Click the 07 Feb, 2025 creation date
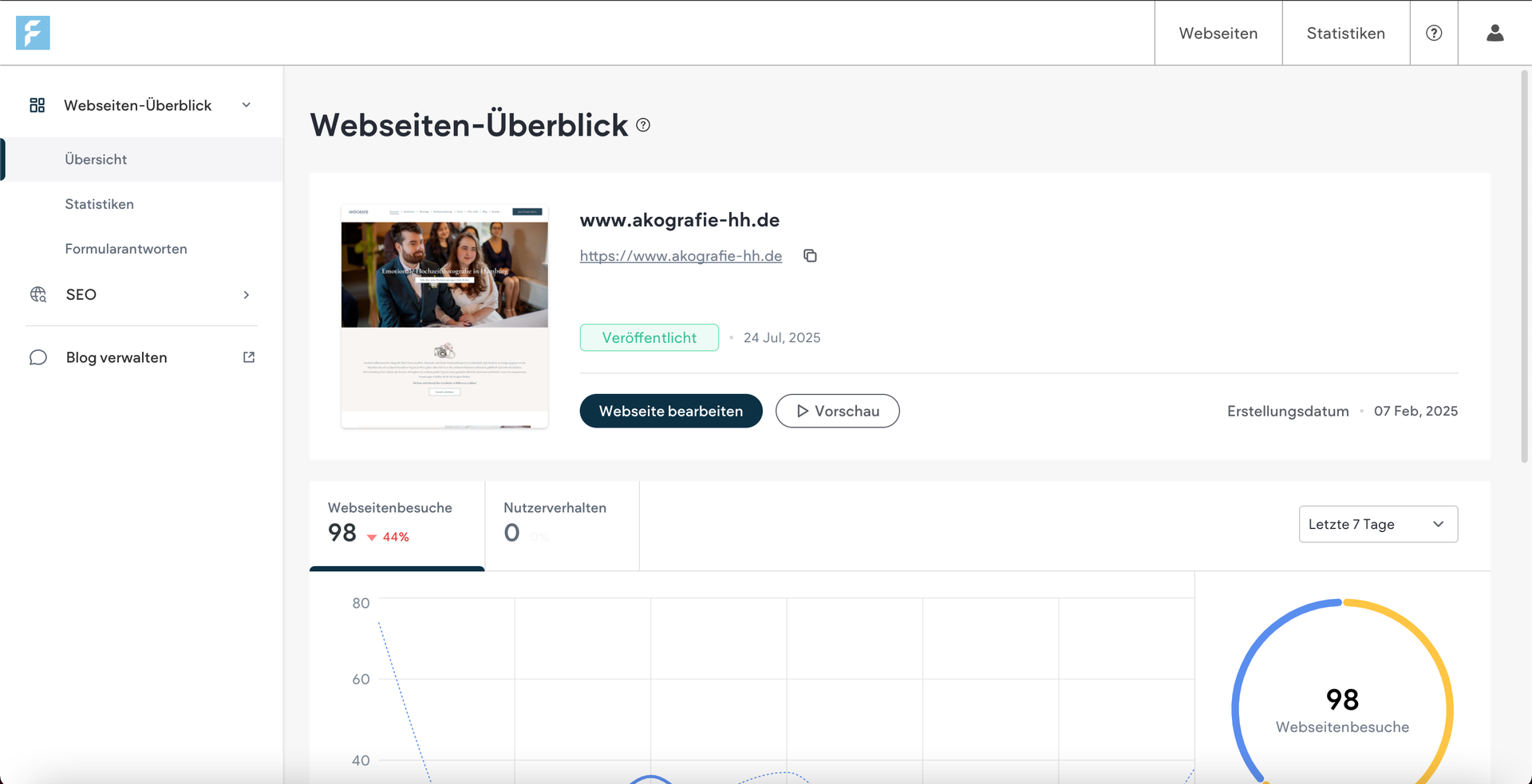Screen dimensions: 1532x784 pos(1416,412)
